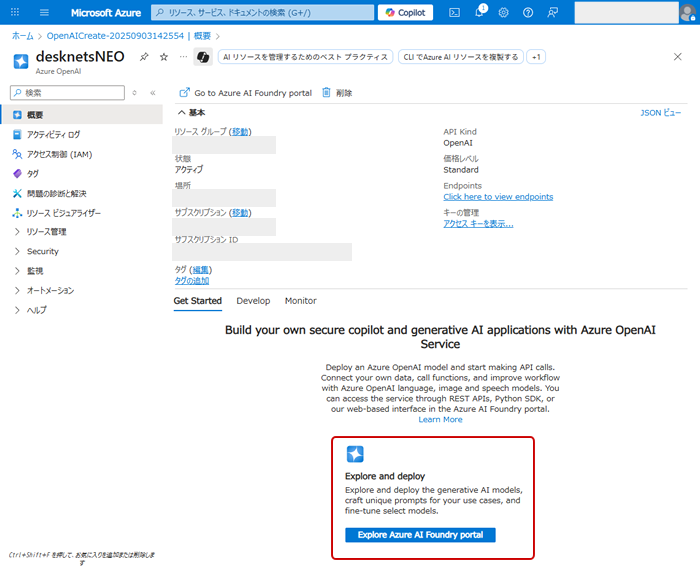The image size is (700, 569).
Task: Click 削除 toolbar button
Action: coord(338,93)
